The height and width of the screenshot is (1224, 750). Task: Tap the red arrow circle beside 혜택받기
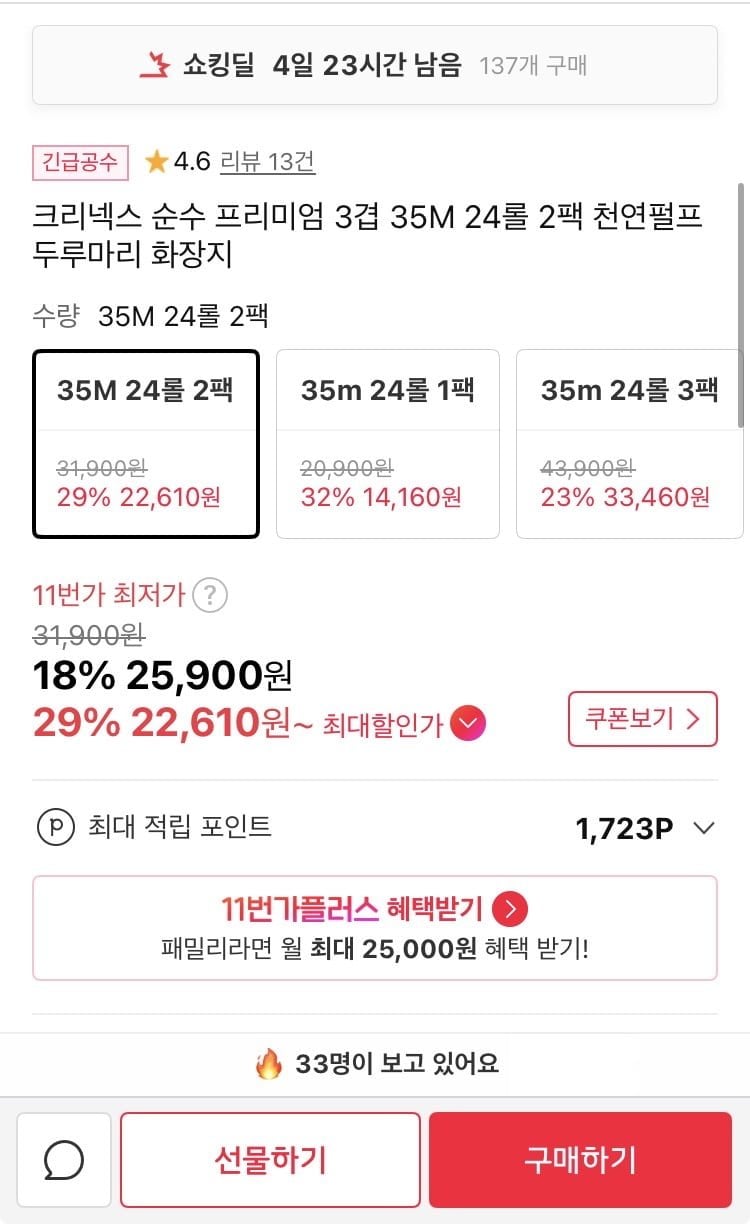pos(511,909)
